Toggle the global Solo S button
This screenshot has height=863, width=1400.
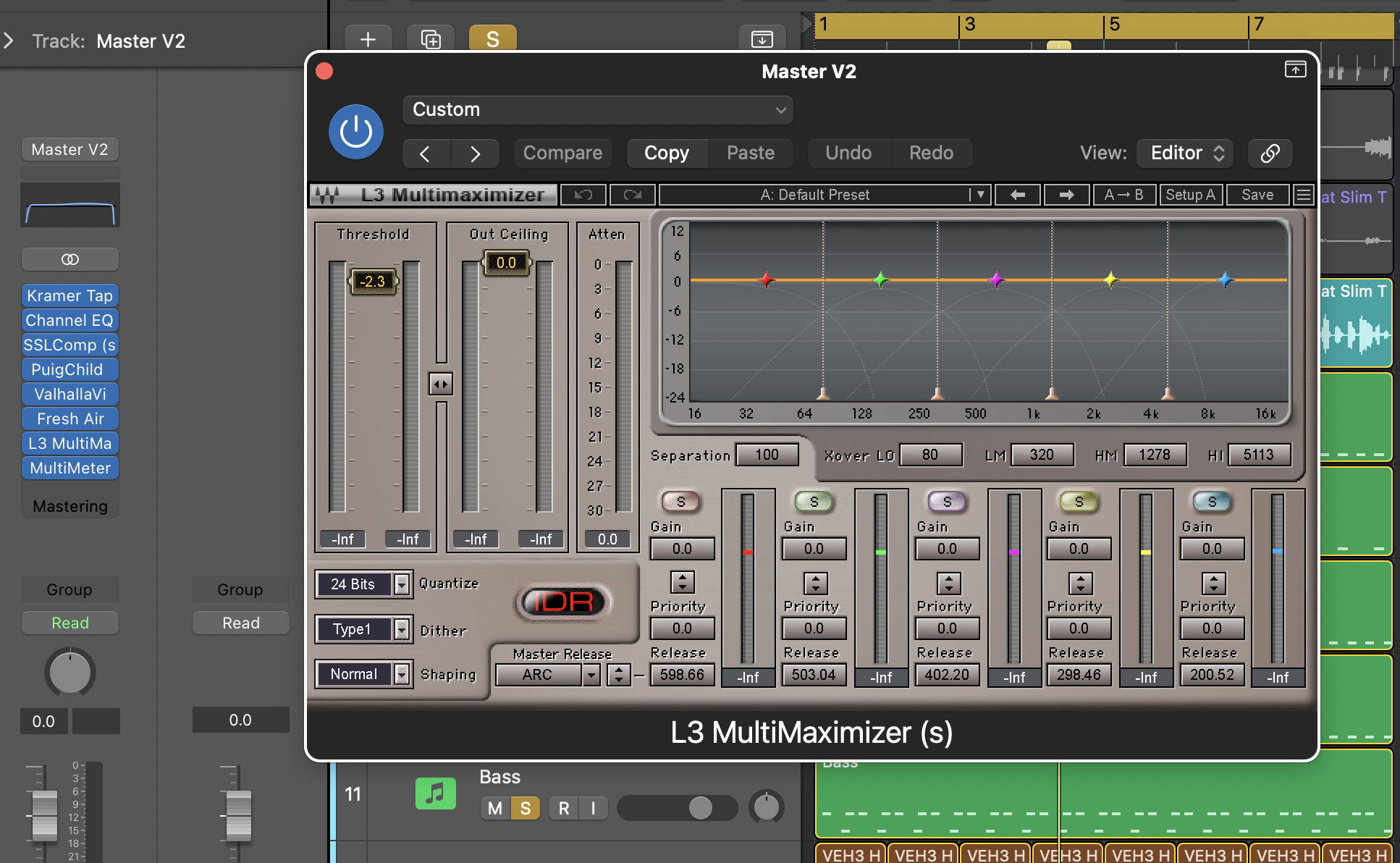tap(493, 39)
